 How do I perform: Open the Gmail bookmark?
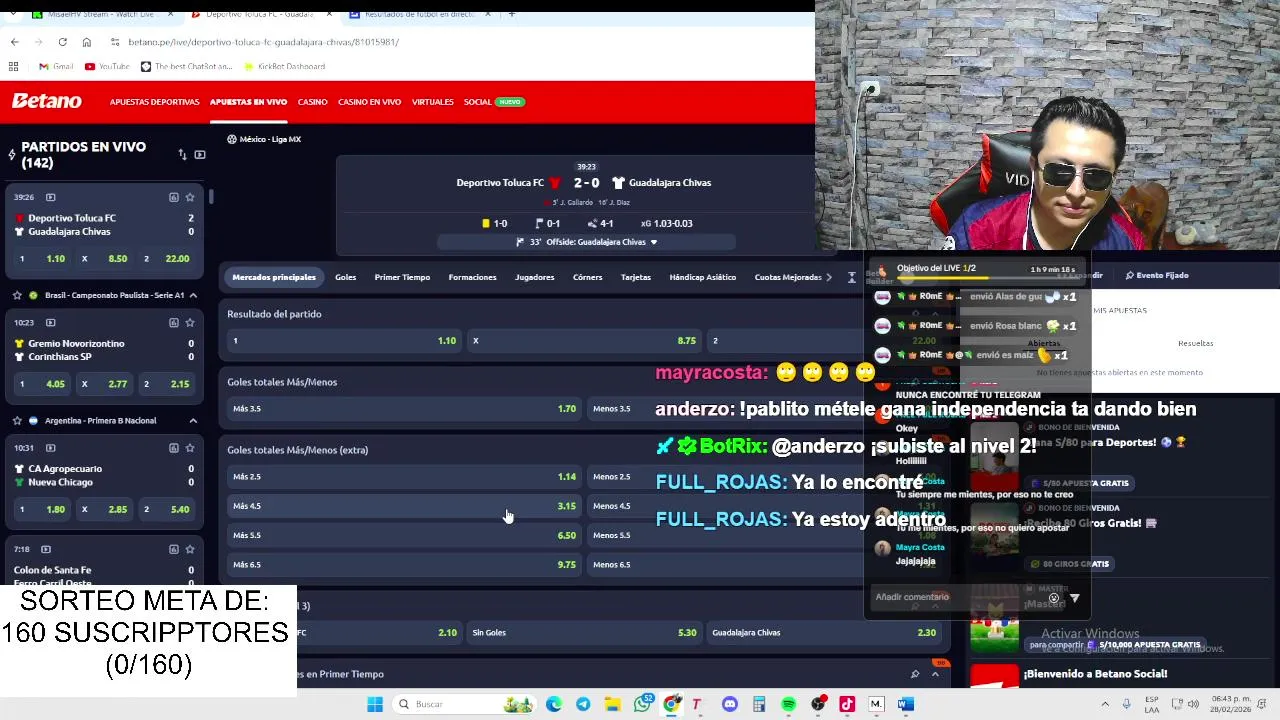(56, 66)
